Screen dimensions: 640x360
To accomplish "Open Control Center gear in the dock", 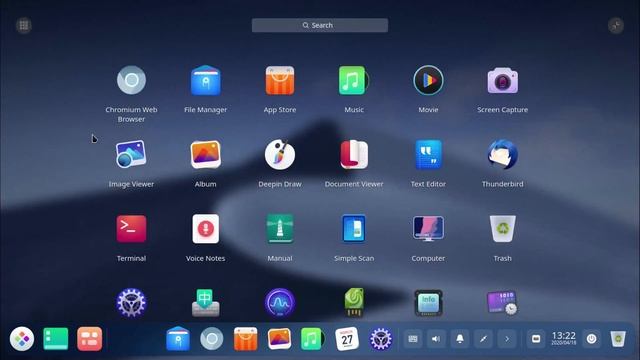I will (x=380, y=339).
